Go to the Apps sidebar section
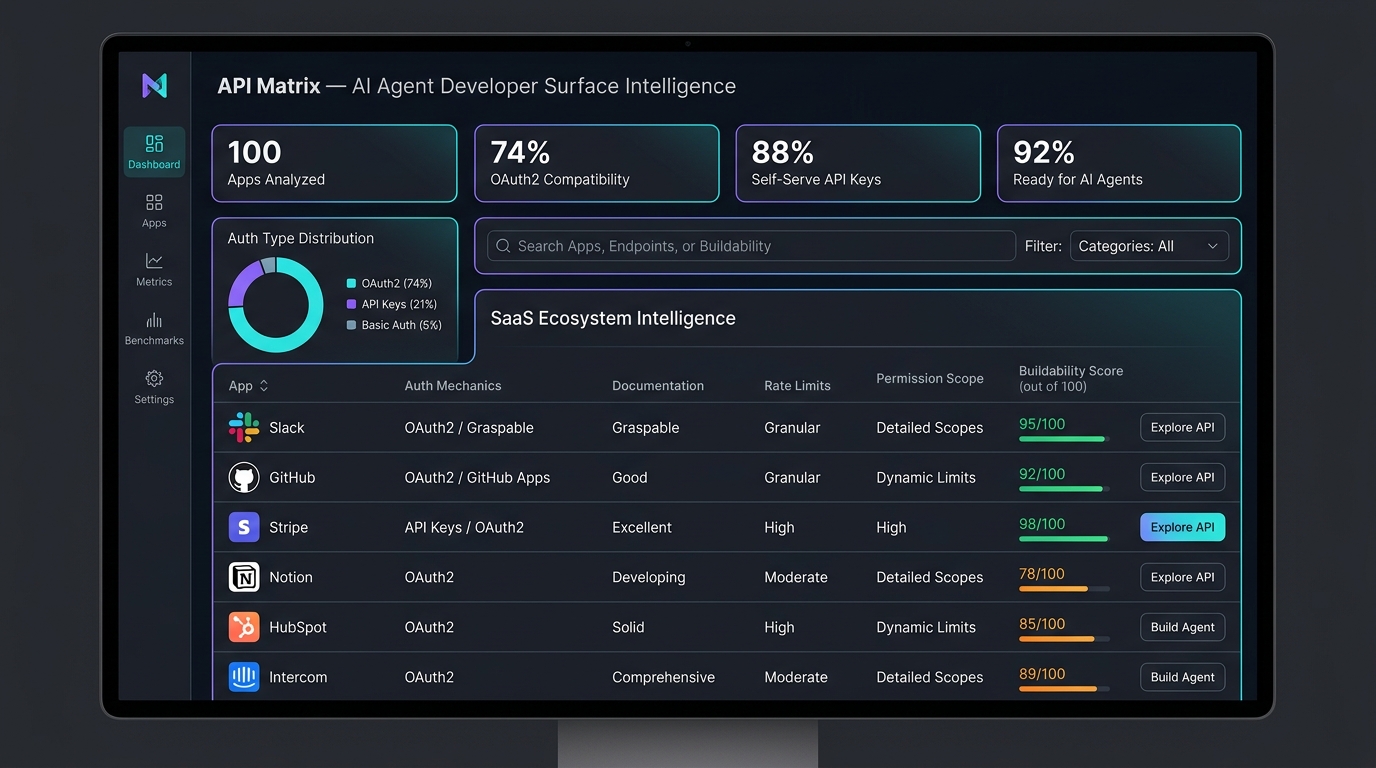The height and width of the screenshot is (768, 1376). [154, 211]
